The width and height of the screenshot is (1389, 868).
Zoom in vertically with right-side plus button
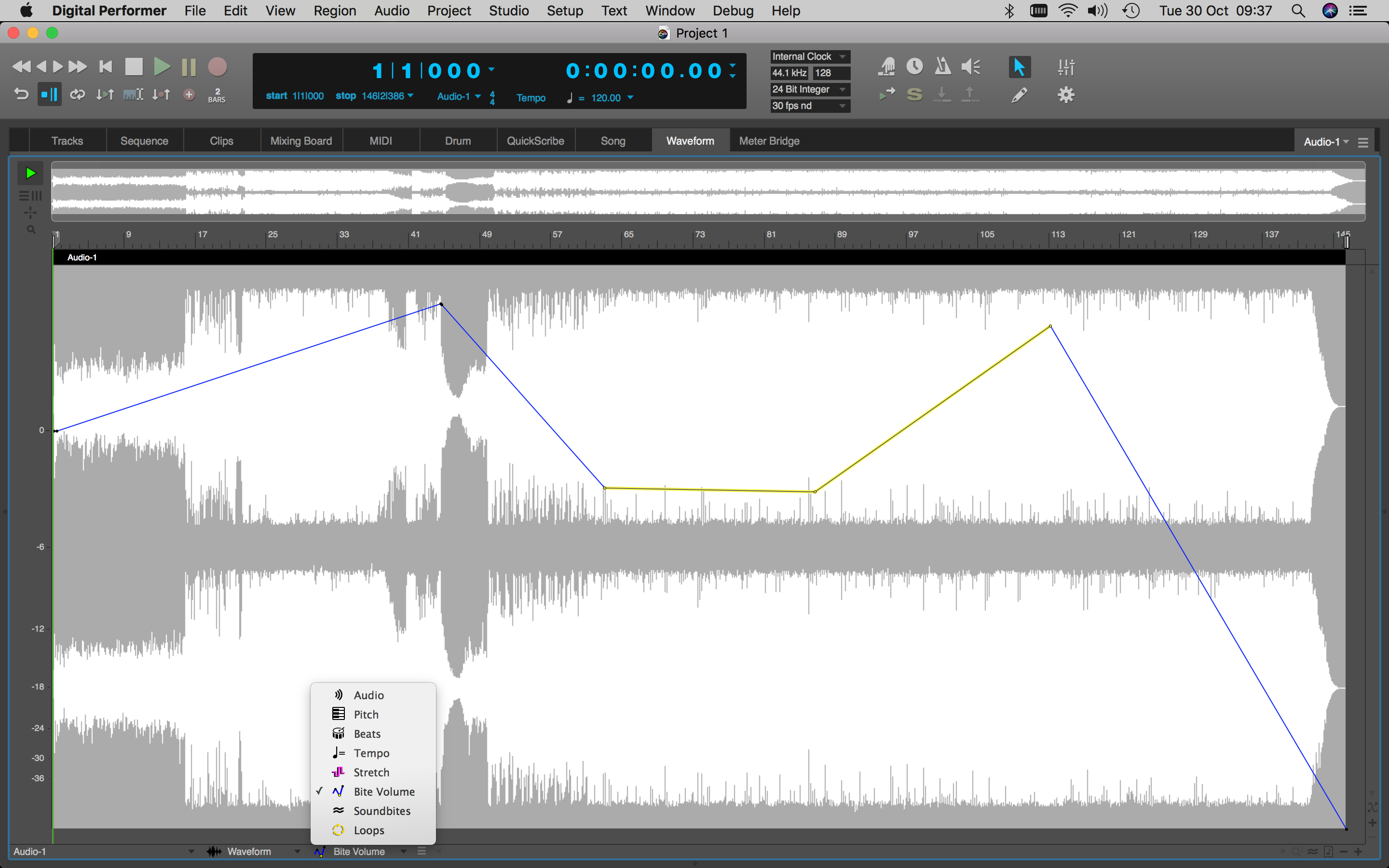point(1372,823)
